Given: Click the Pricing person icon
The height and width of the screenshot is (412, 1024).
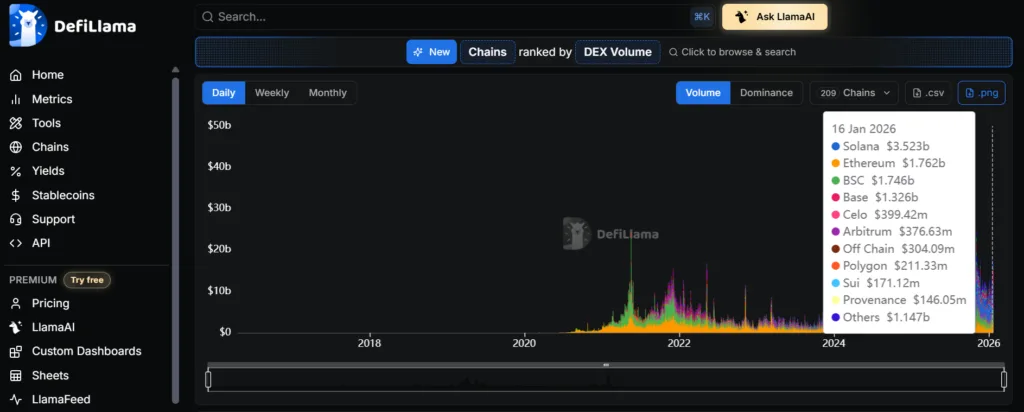Looking at the screenshot, I should tap(16, 304).
